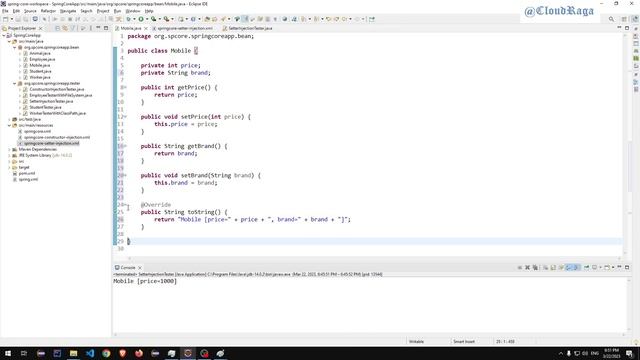Collapse the src/main/resources folder

9,125
